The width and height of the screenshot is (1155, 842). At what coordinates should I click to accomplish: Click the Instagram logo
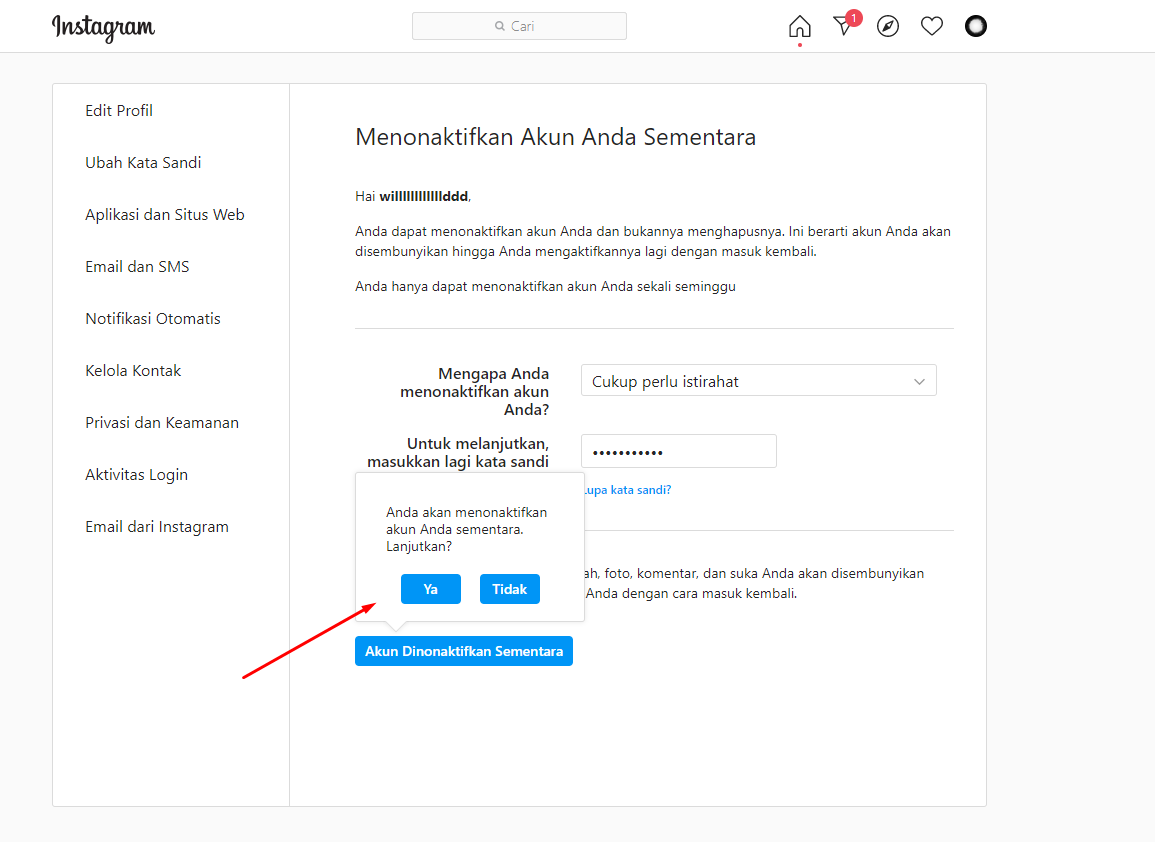103,27
